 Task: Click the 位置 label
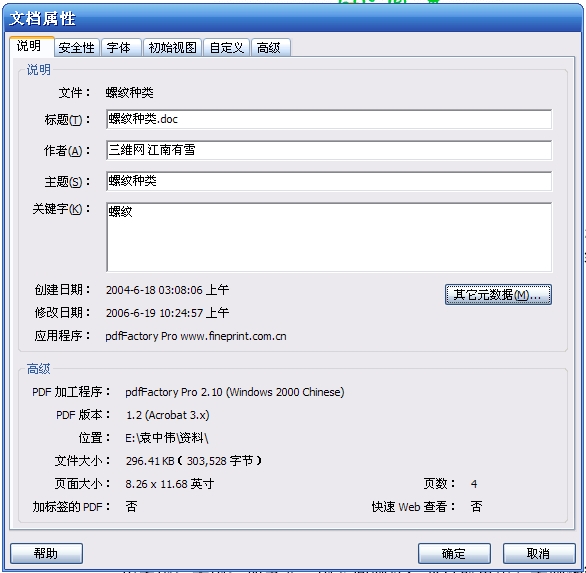[x=94, y=438]
